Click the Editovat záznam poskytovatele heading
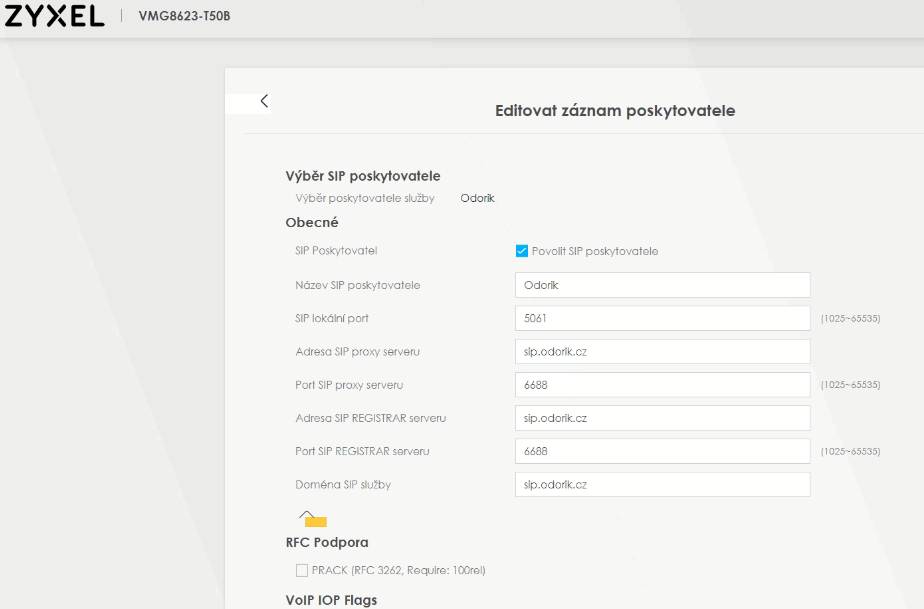 click(x=615, y=110)
